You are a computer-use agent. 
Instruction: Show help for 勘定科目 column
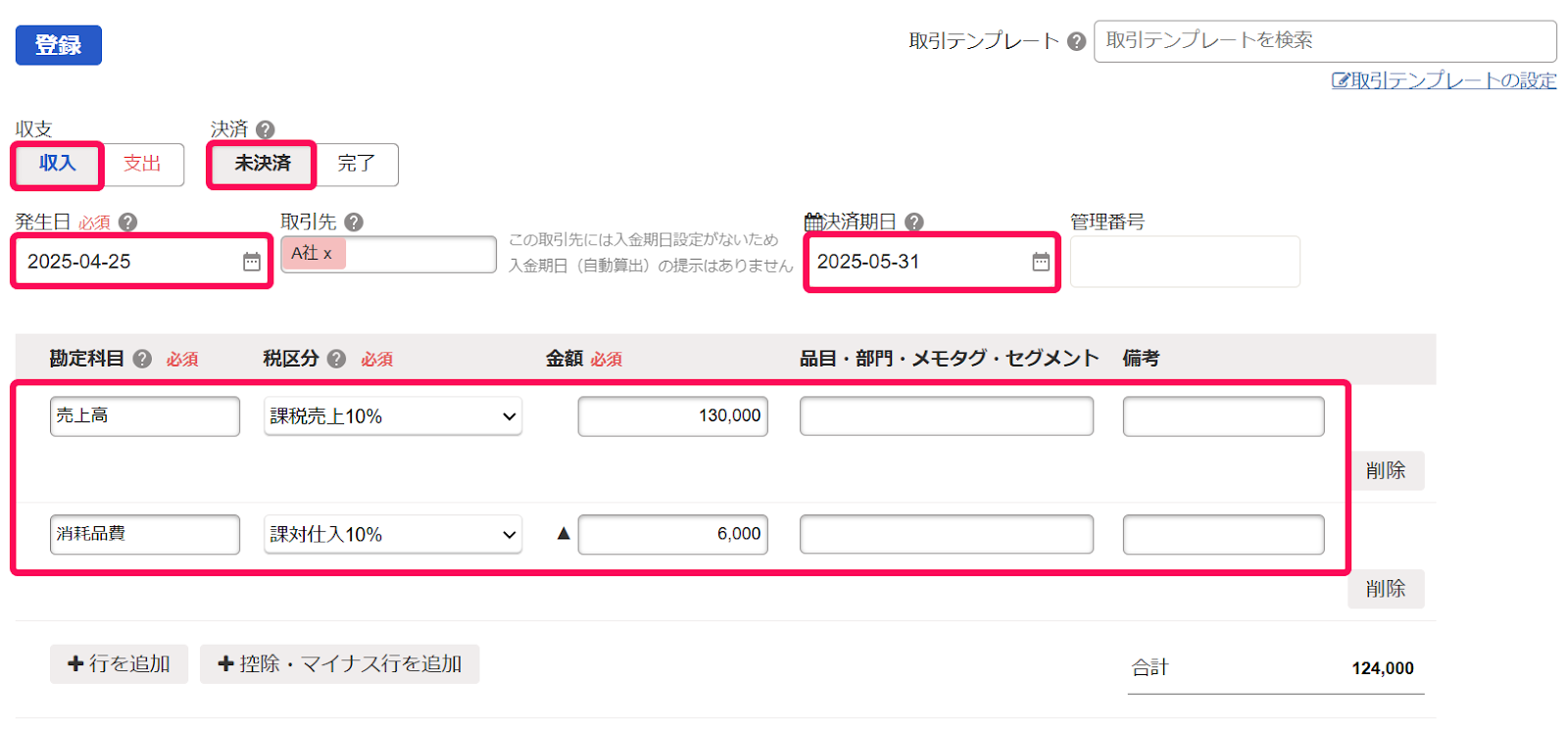click(142, 359)
